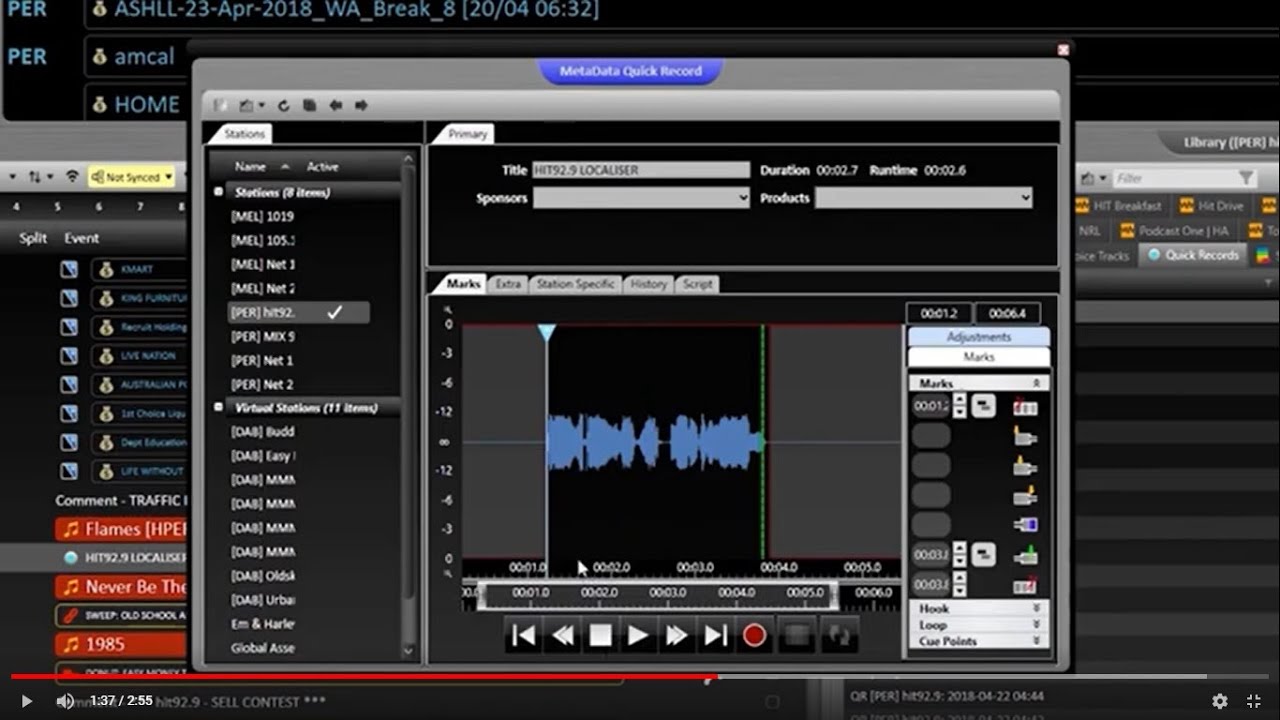
Task: Click the wifi signal icon in log toolbar
Action: [x=72, y=177]
